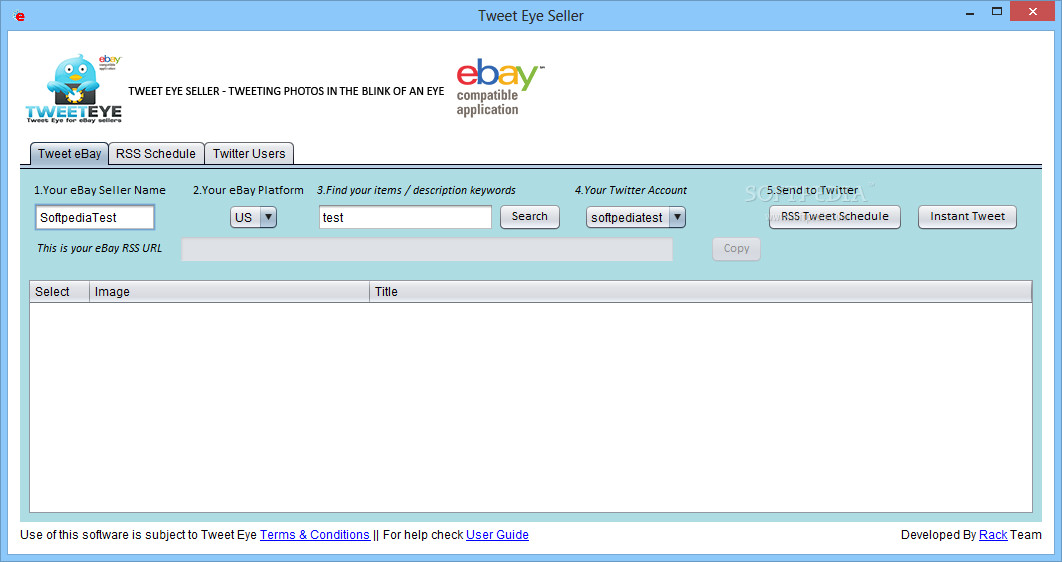Click the '2.Your eBay Platform' label
The width and height of the screenshot is (1062, 562).
248,190
